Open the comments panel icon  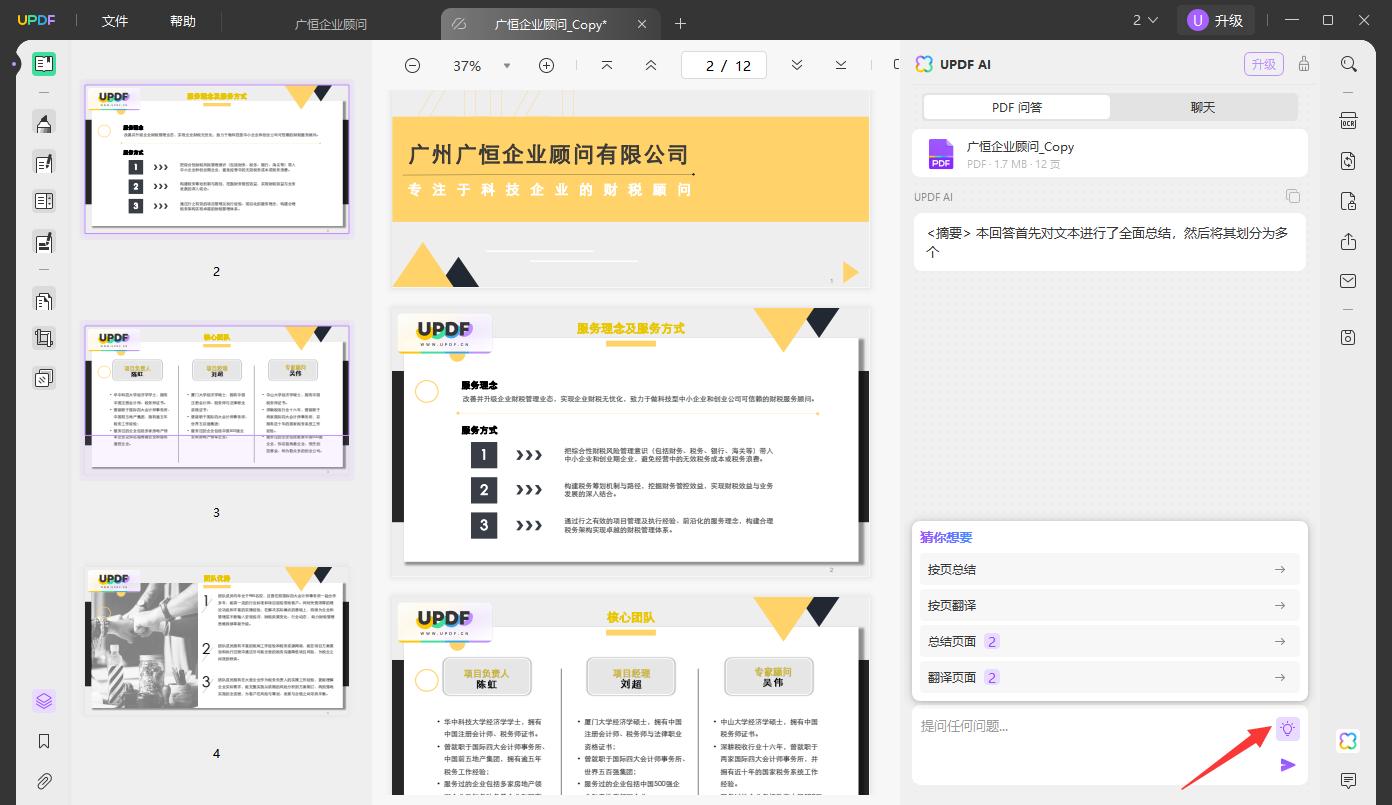[1349, 781]
